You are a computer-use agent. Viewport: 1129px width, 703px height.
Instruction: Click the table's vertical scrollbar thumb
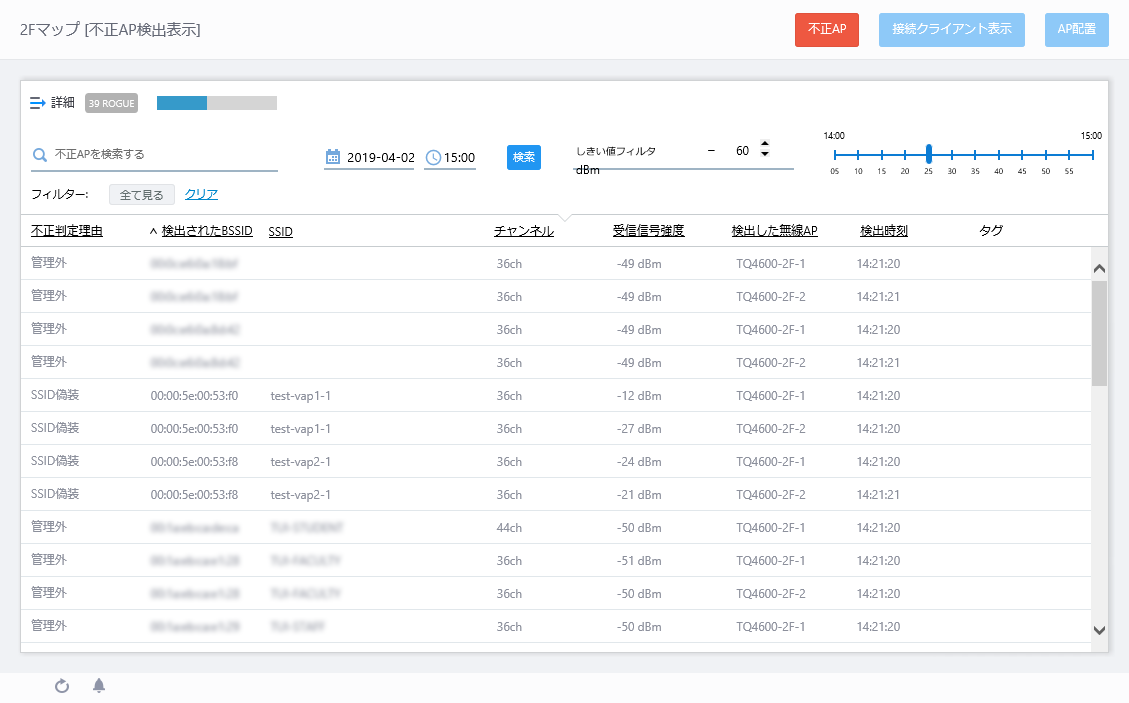coord(1099,333)
